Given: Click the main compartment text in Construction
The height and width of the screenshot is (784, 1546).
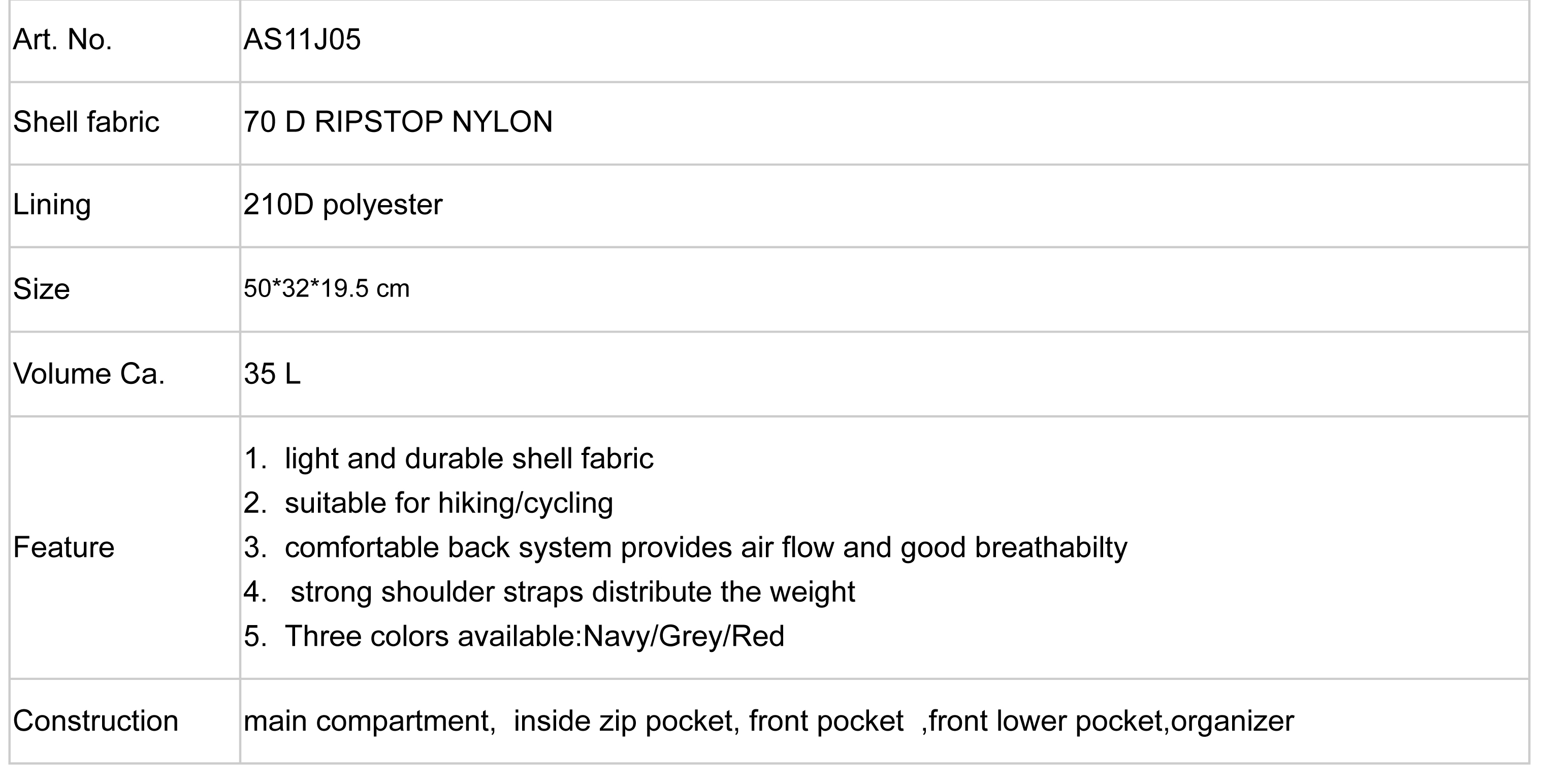Looking at the screenshot, I should tap(370, 721).
